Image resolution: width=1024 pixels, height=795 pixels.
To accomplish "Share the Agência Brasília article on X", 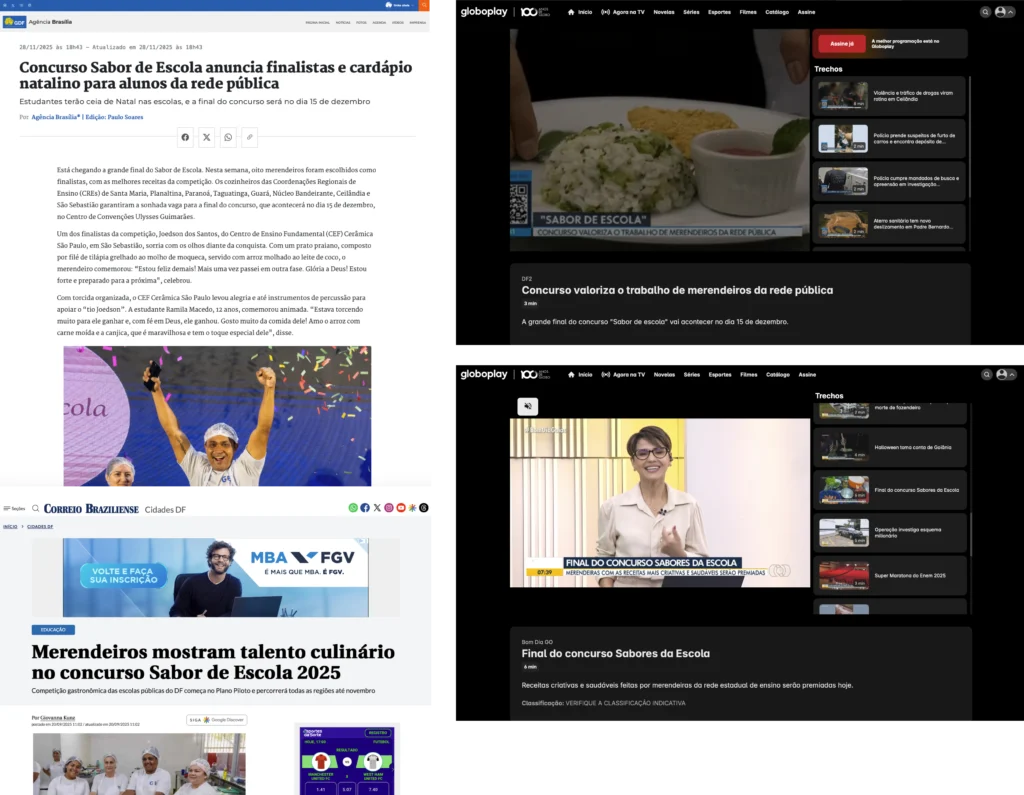I will 207,137.
